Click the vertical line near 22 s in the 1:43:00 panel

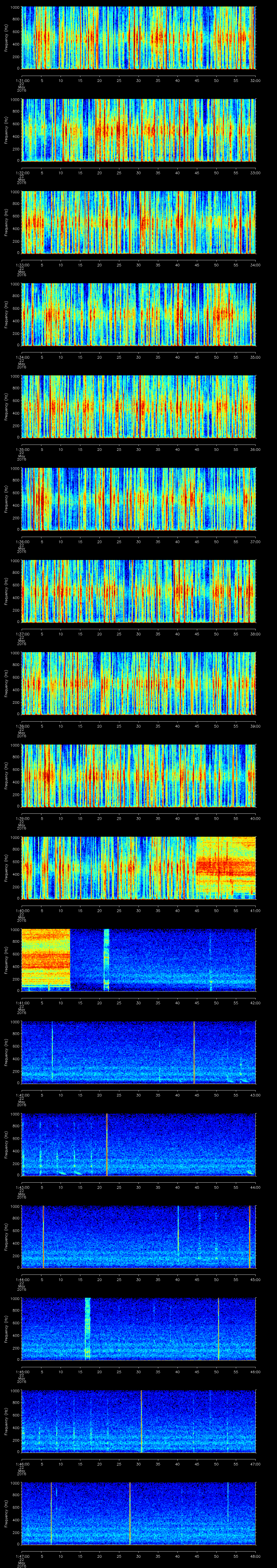point(107,1144)
